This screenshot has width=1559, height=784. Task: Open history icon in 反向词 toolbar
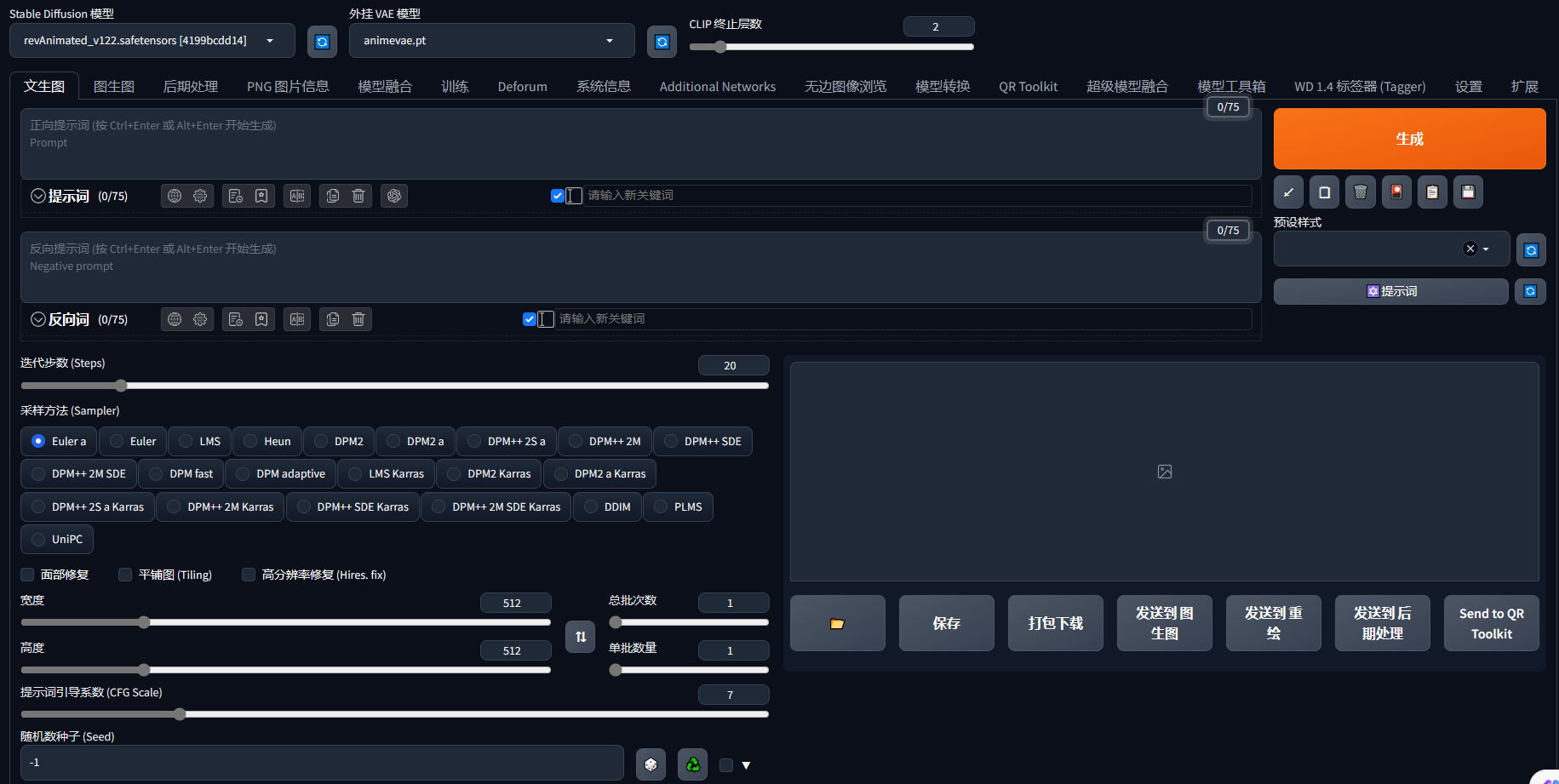point(236,319)
